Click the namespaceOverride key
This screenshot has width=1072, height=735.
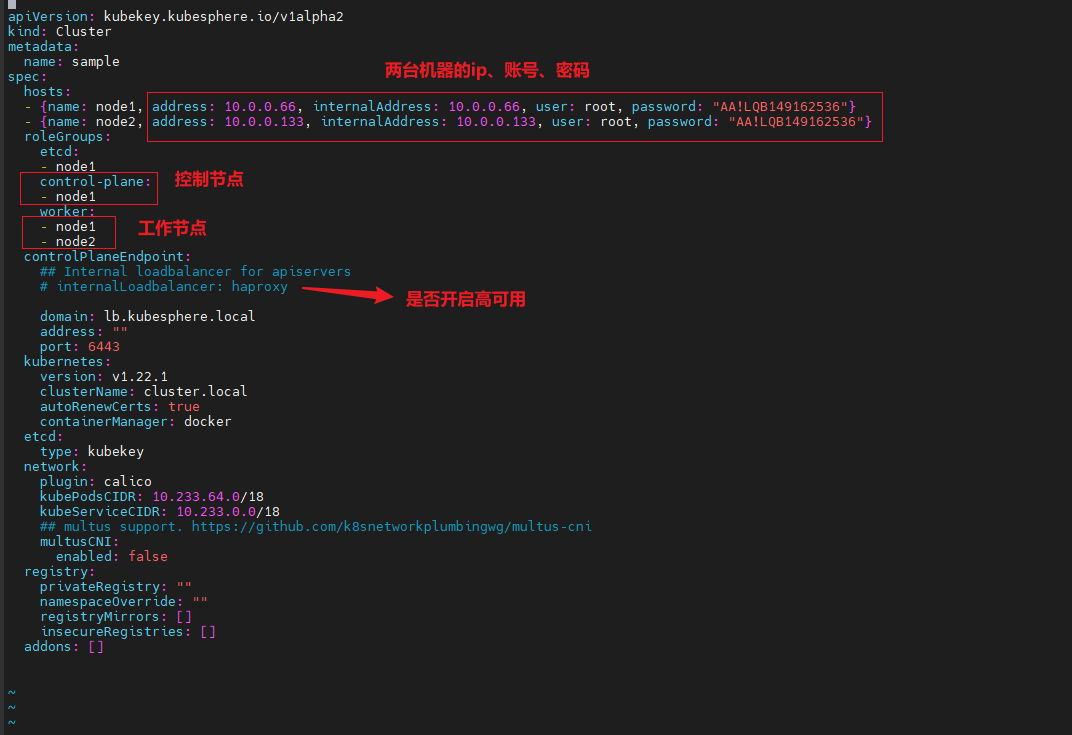111,602
